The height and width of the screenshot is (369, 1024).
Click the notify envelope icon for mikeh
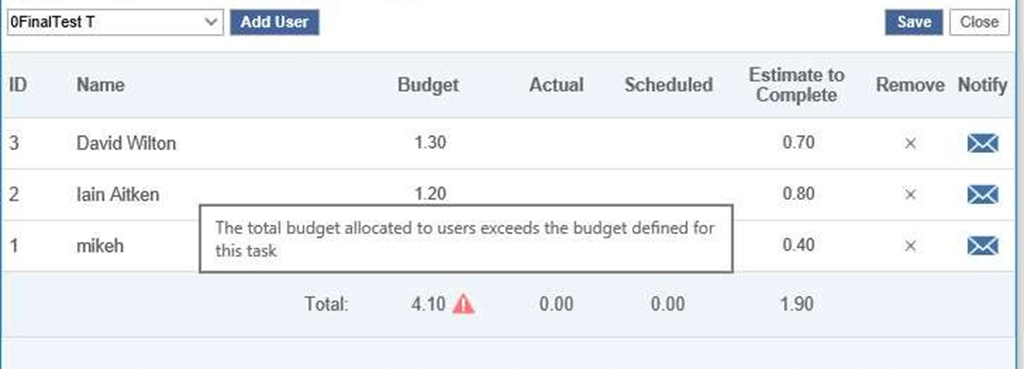(x=982, y=246)
